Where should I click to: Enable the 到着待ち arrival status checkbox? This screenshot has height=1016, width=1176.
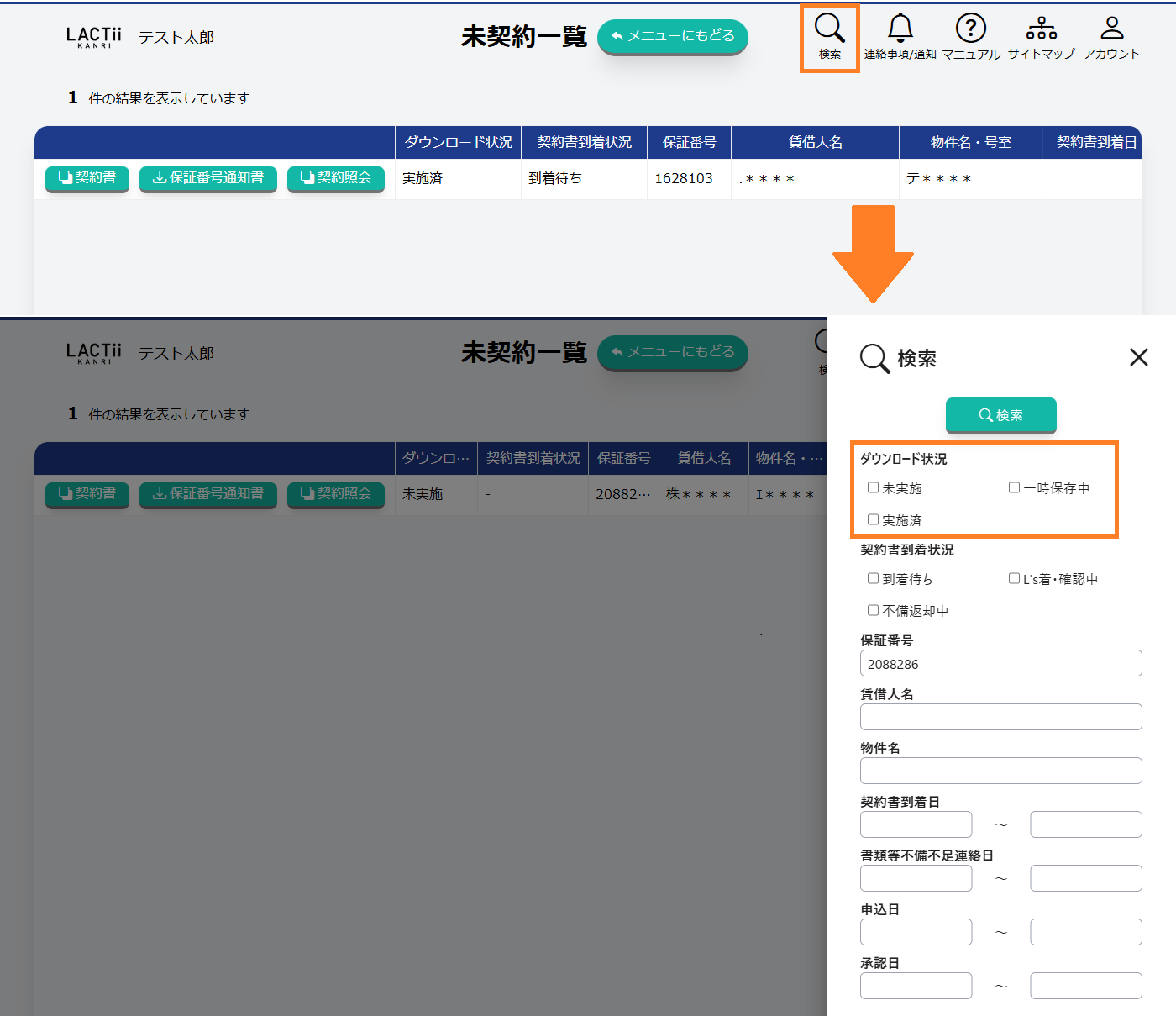873,578
